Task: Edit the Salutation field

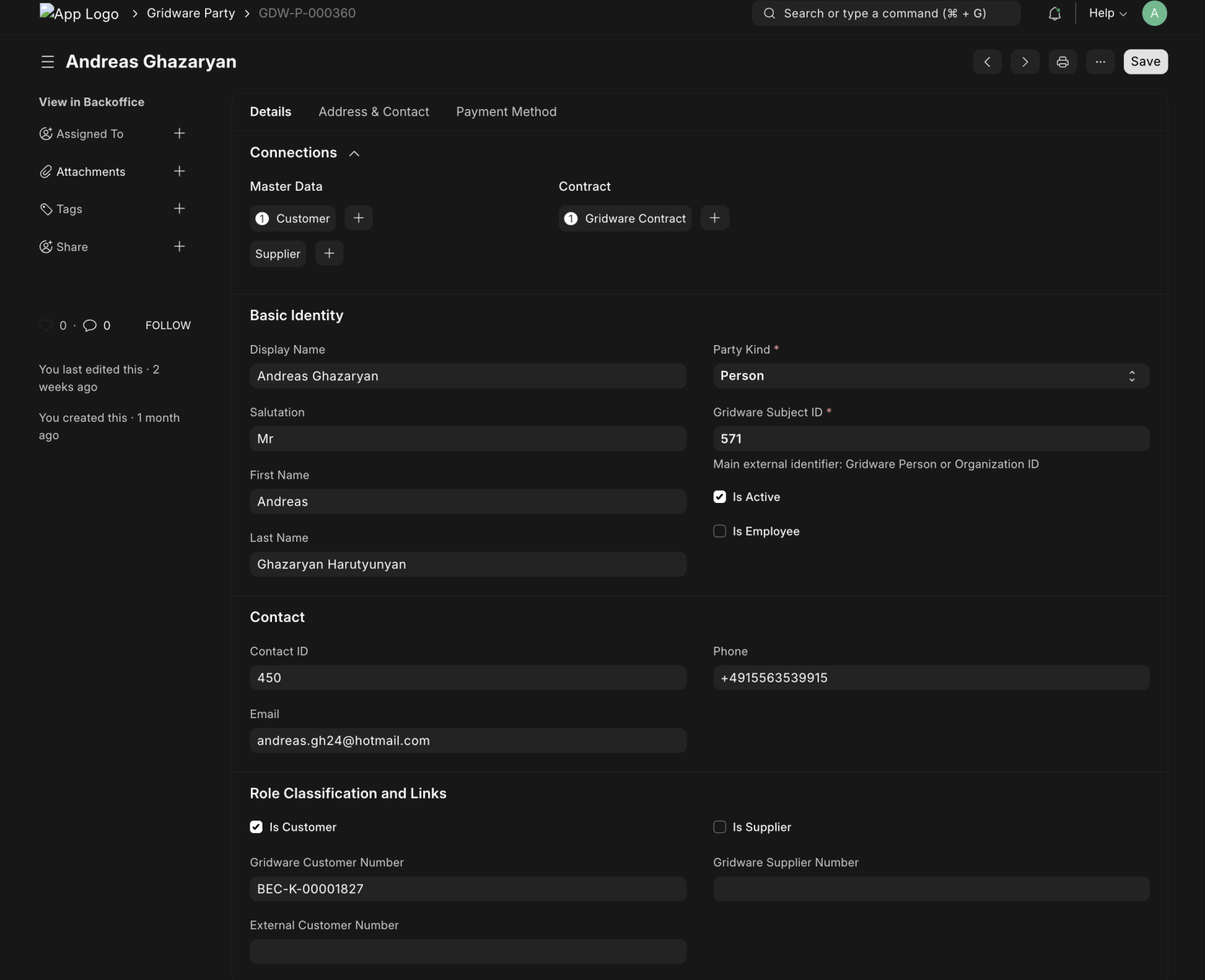Action: [468, 438]
